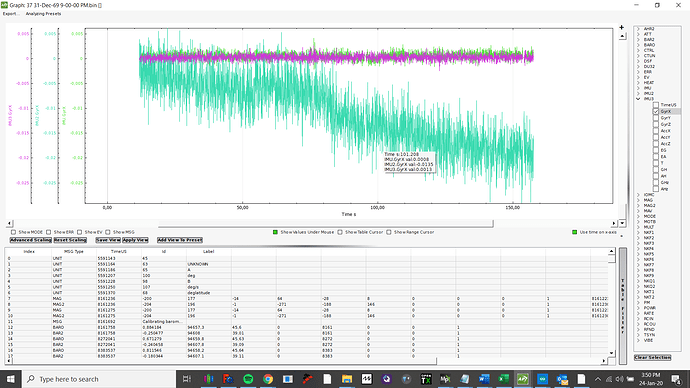Expand the CTUN tree node

pyautogui.click(x=638, y=55)
